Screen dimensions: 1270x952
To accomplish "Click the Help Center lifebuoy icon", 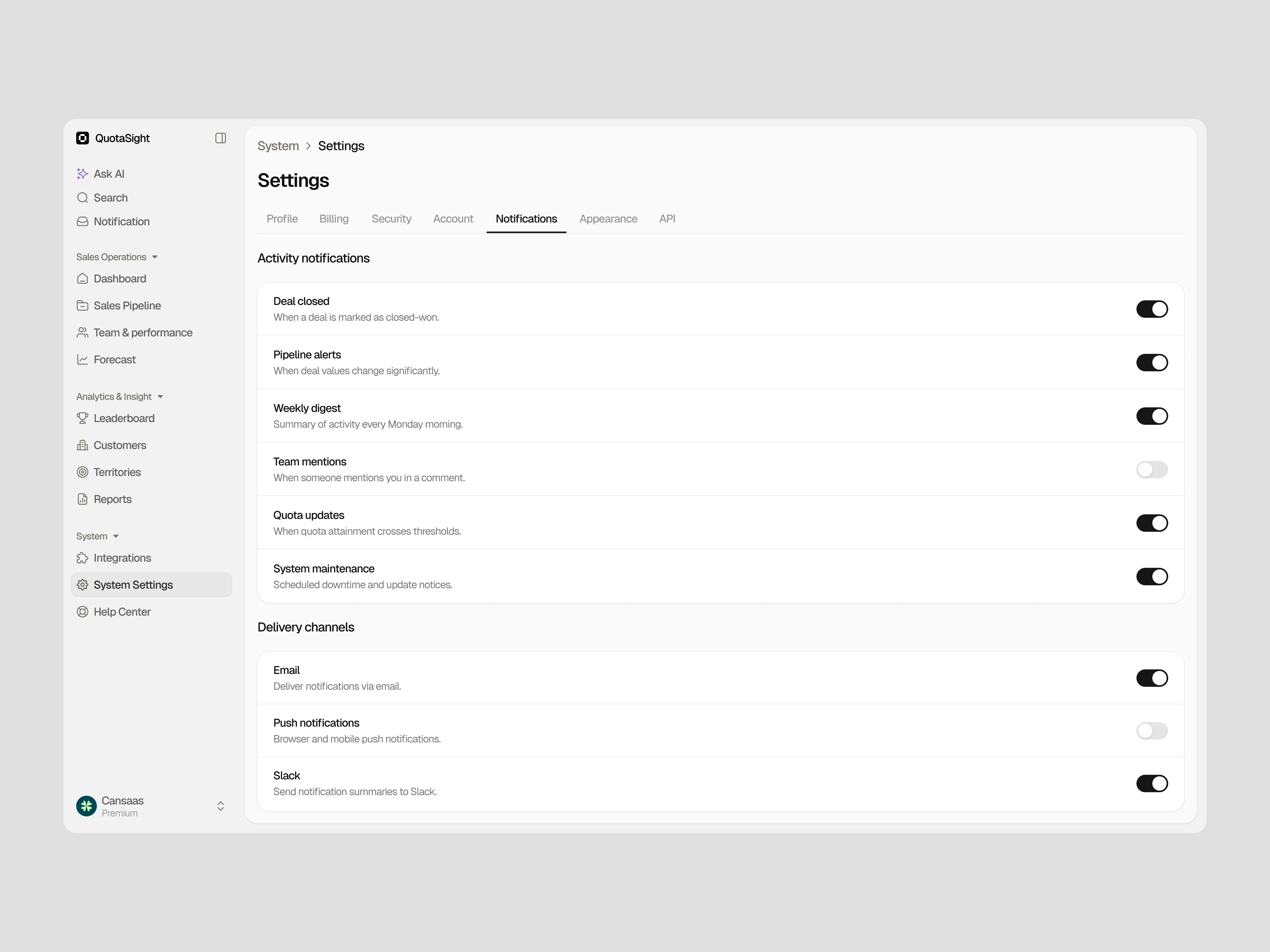I will [83, 612].
